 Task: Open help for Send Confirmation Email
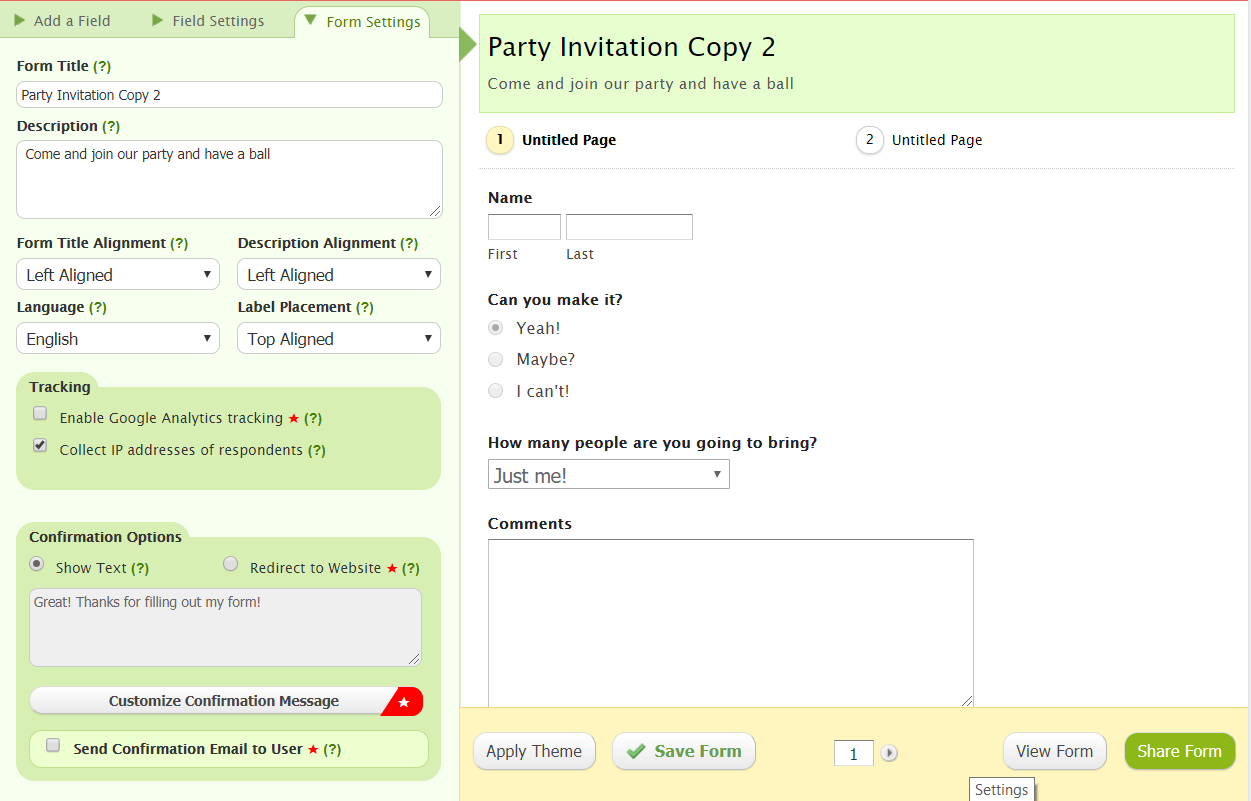[x=332, y=749]
